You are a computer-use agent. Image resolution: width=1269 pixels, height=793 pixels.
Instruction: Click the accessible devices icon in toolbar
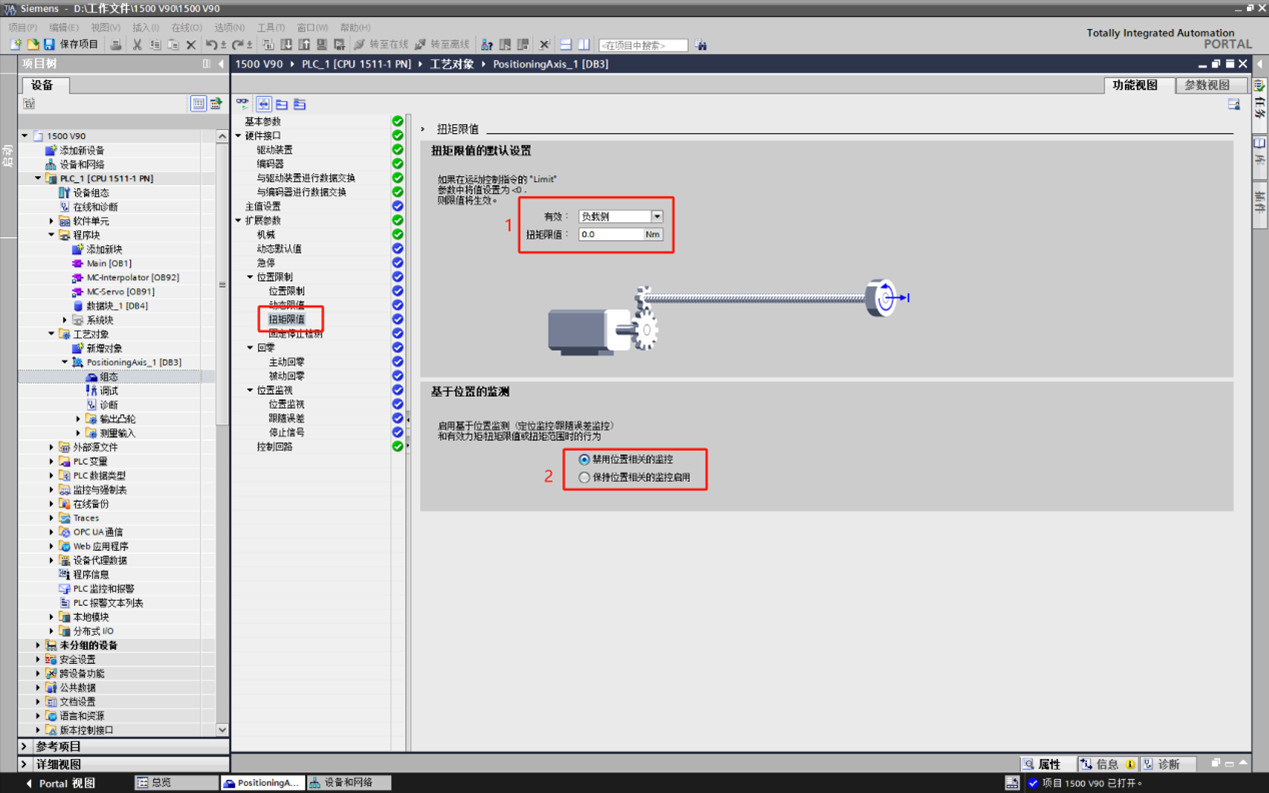pyautogui.click(x=487, y=45)
